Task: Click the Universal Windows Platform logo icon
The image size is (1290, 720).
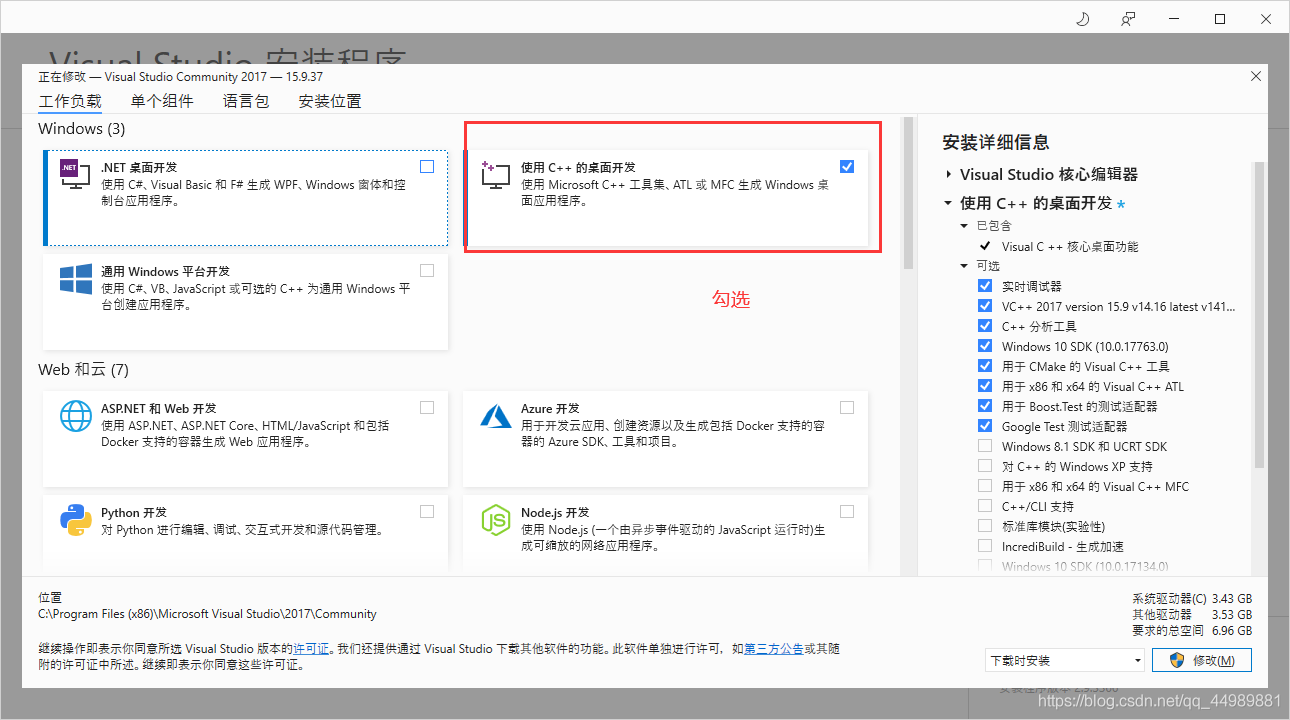Action: pyautogui.click(x=76, y=279)
